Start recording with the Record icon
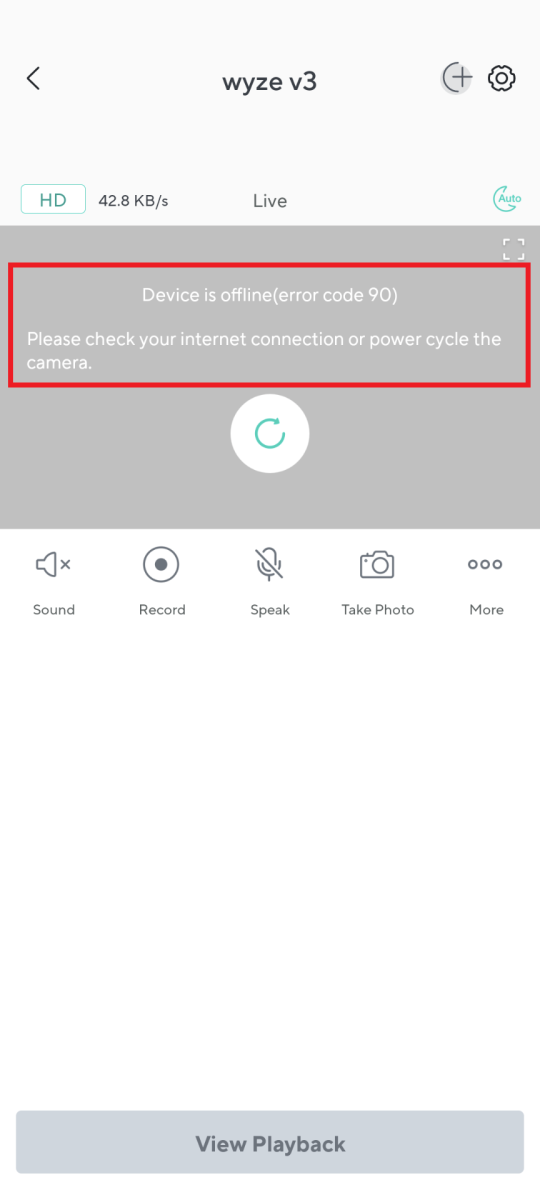This screenshot has width=540, height=1200. click(x=161, y=565)
